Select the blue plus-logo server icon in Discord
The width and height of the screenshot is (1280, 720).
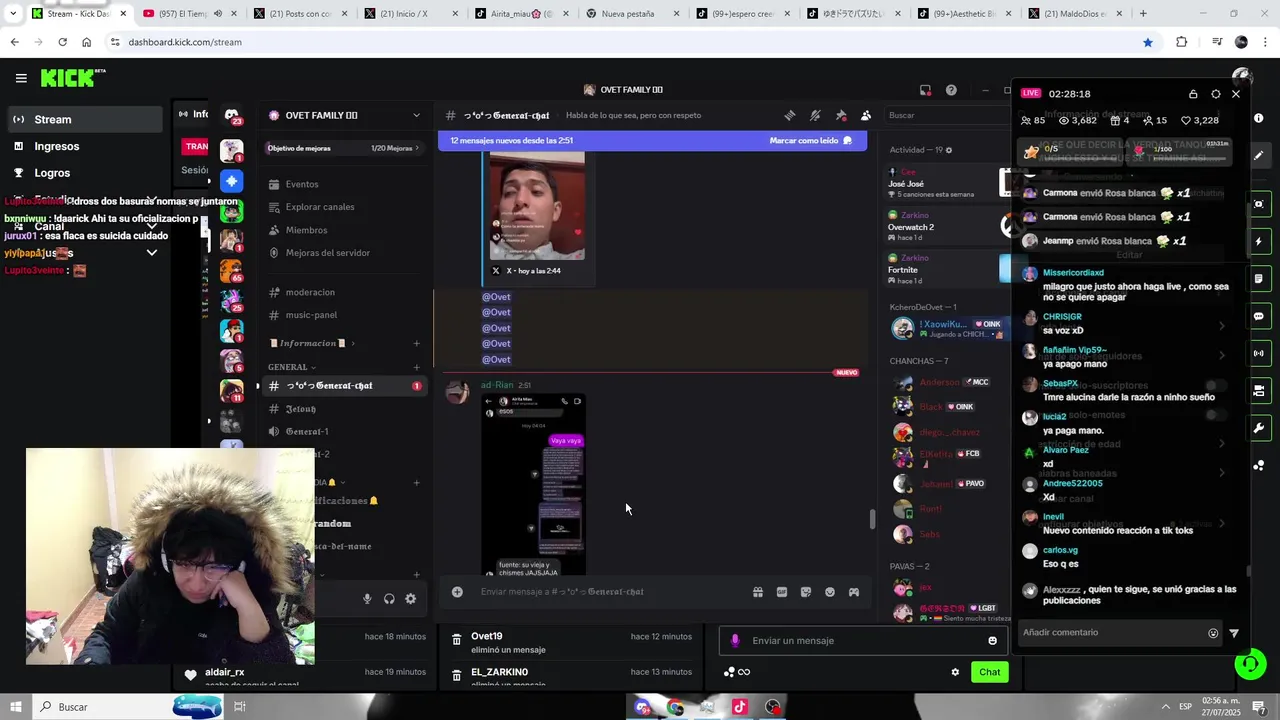(x=231, y=181)
